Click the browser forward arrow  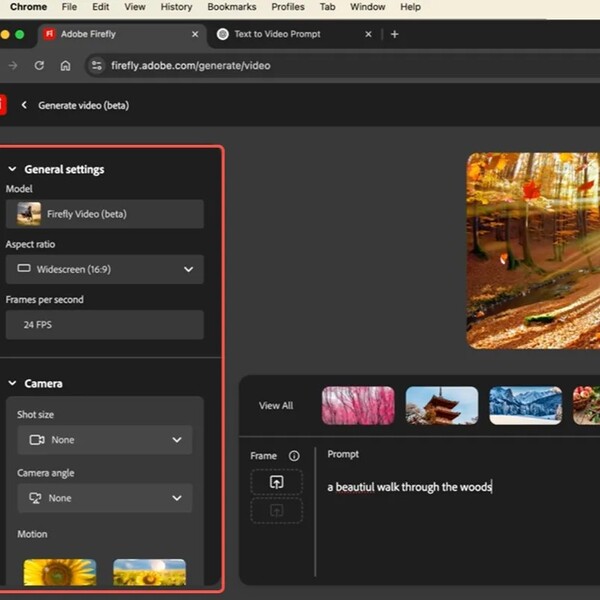[13, 65]
